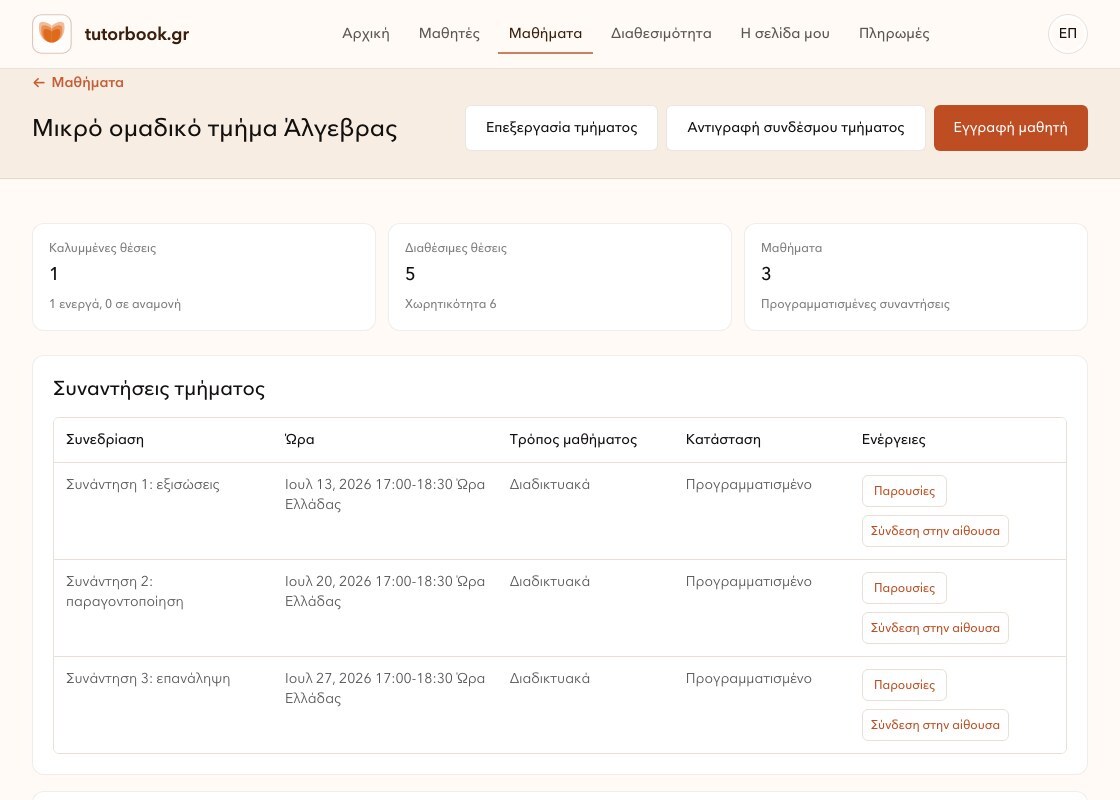Screen dimensions: 1120x800
Task: Open the Αρχική navigation tab
Action: [x=366, y=34]
